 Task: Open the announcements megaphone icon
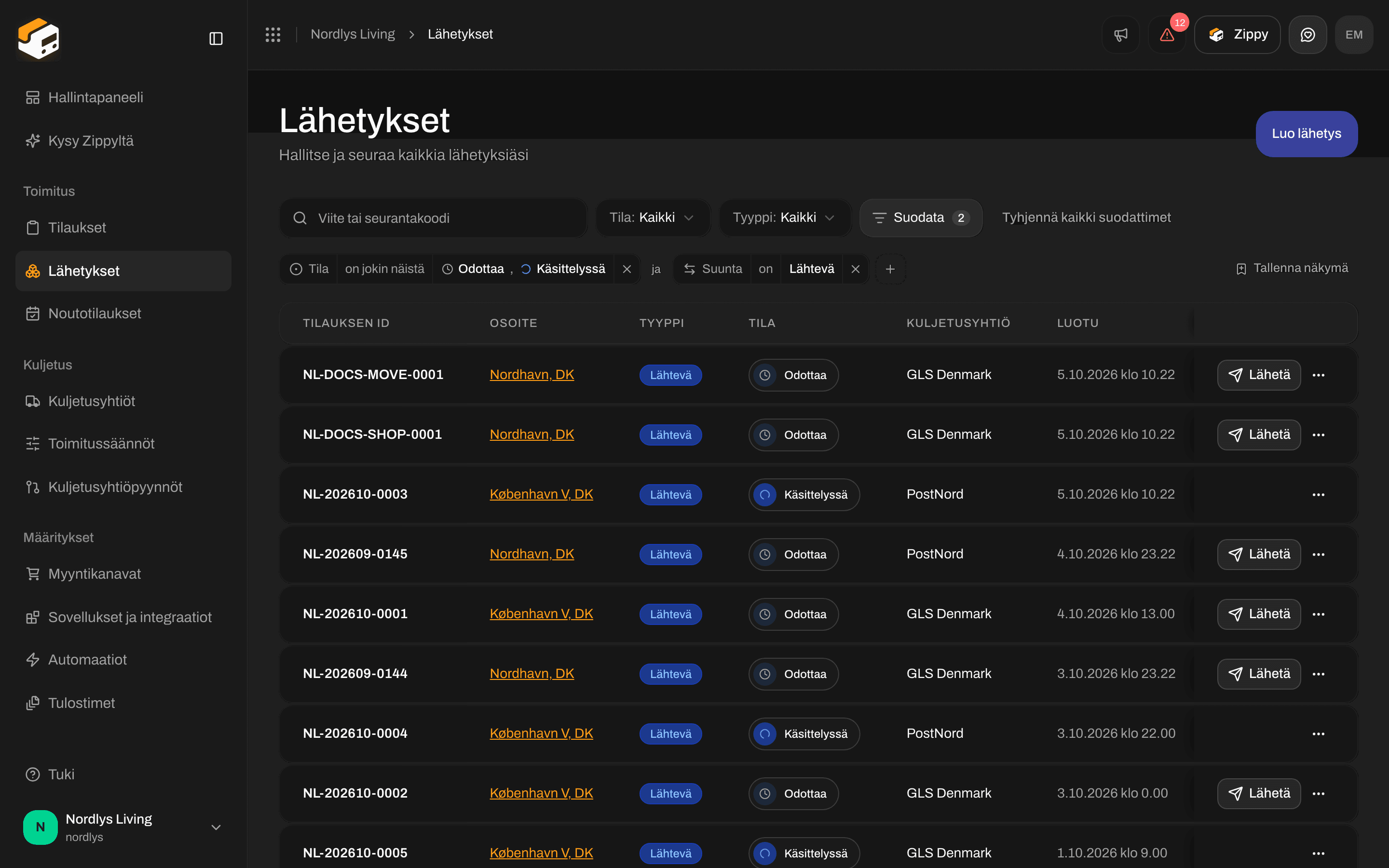tap(1120, 34)
